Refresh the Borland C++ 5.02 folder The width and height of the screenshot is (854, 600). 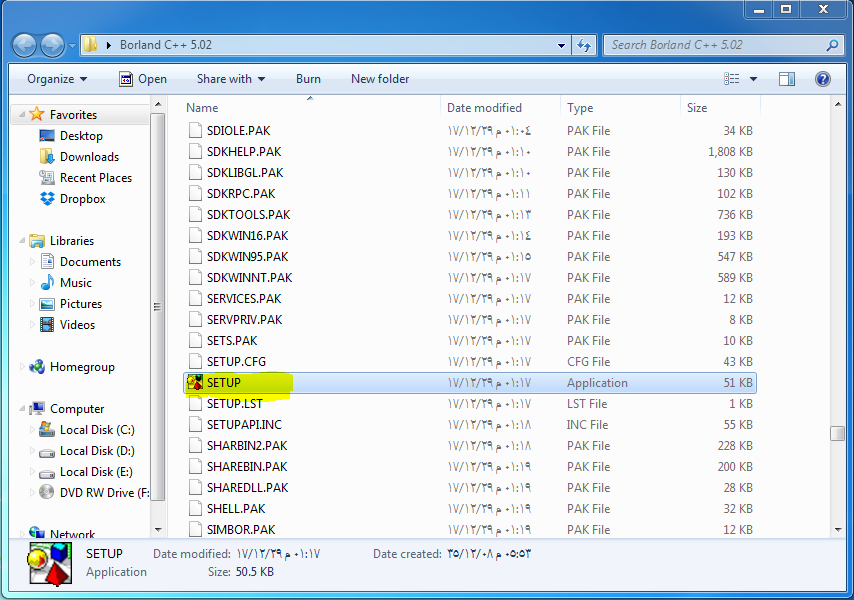[x=584, y=46]
